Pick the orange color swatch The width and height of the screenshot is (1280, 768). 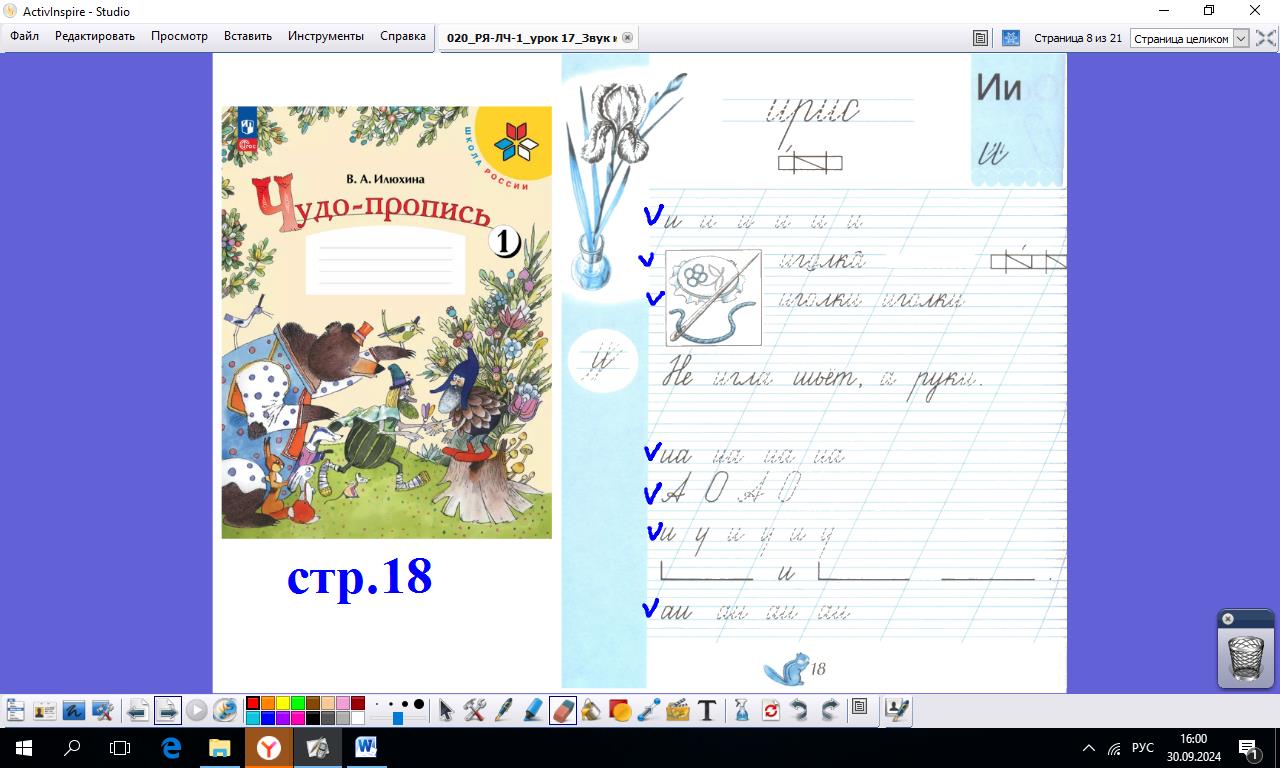(x=268, y=703)
